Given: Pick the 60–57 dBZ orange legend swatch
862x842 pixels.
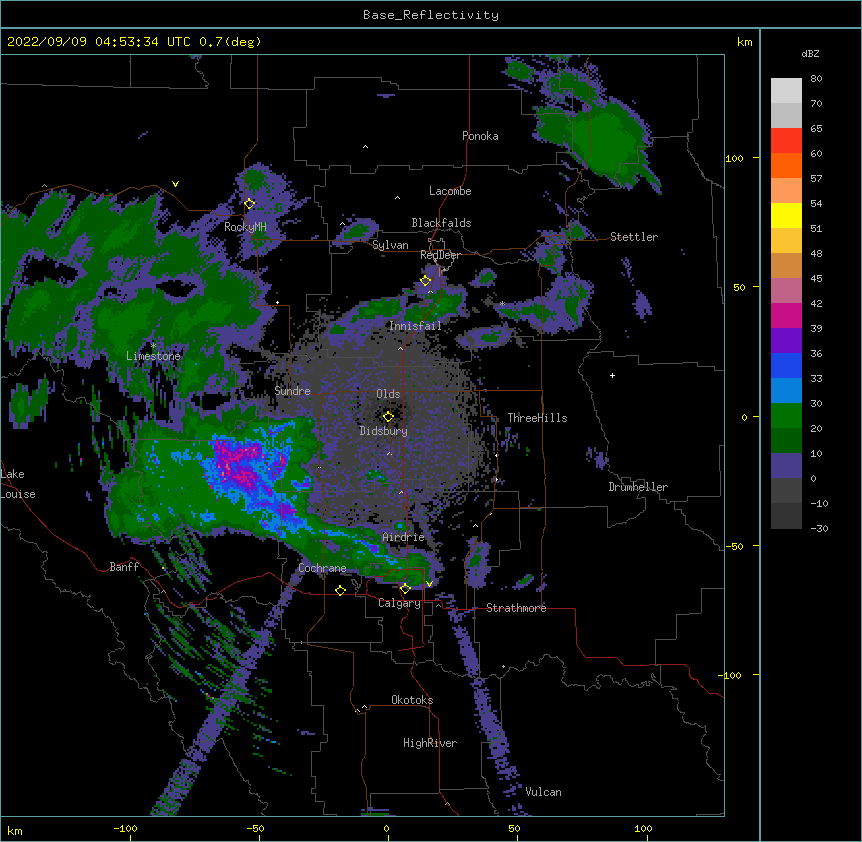Looking at the screenshot, I should tap(786, 165).
